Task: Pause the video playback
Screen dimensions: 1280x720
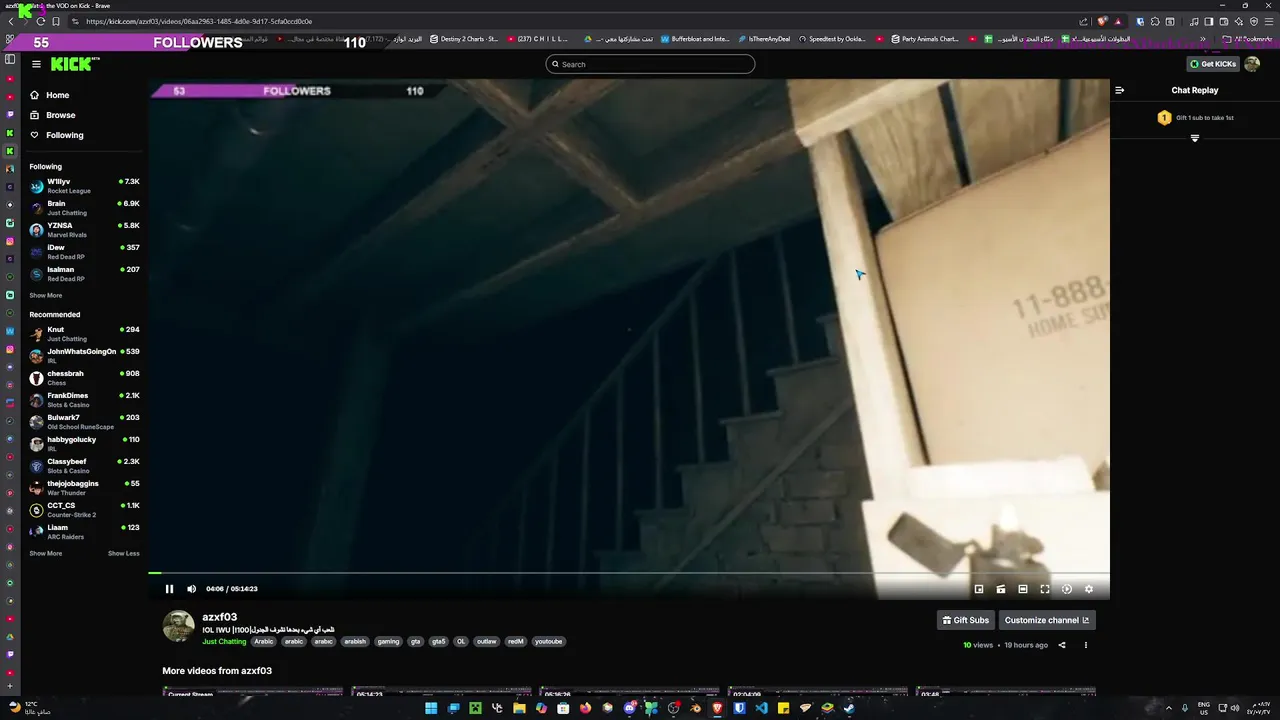Action: pyautogui.click(x=169, y=589)
